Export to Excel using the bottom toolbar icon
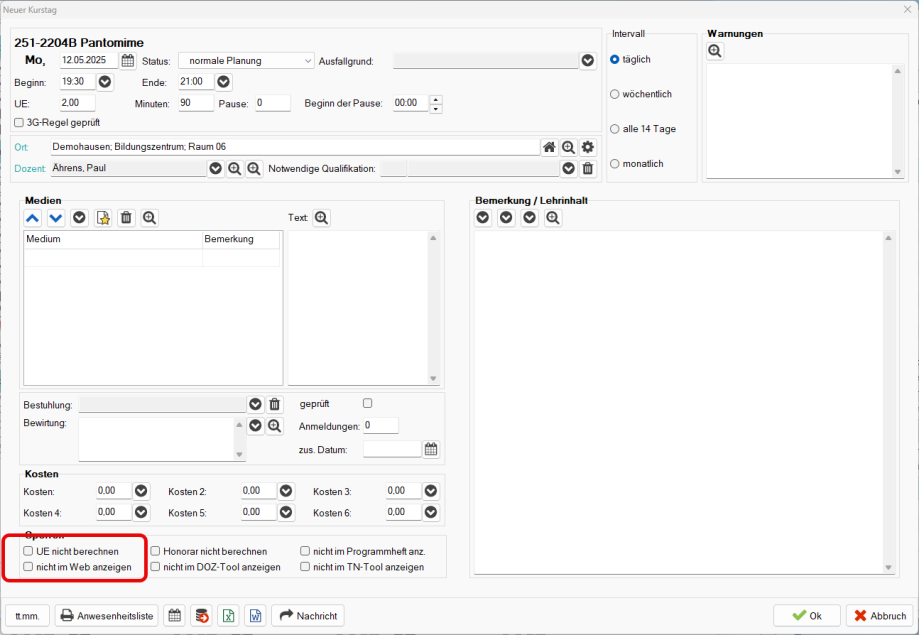The image size is (919, 635). point(229,616)
